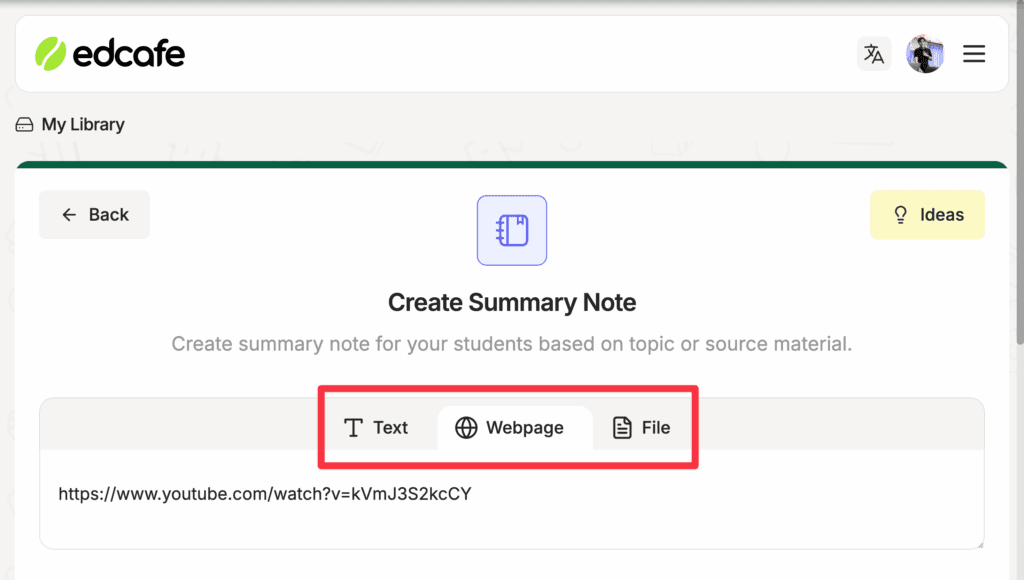Switch to the Text tab
1024x580 pixels.
tap(376, 428)
